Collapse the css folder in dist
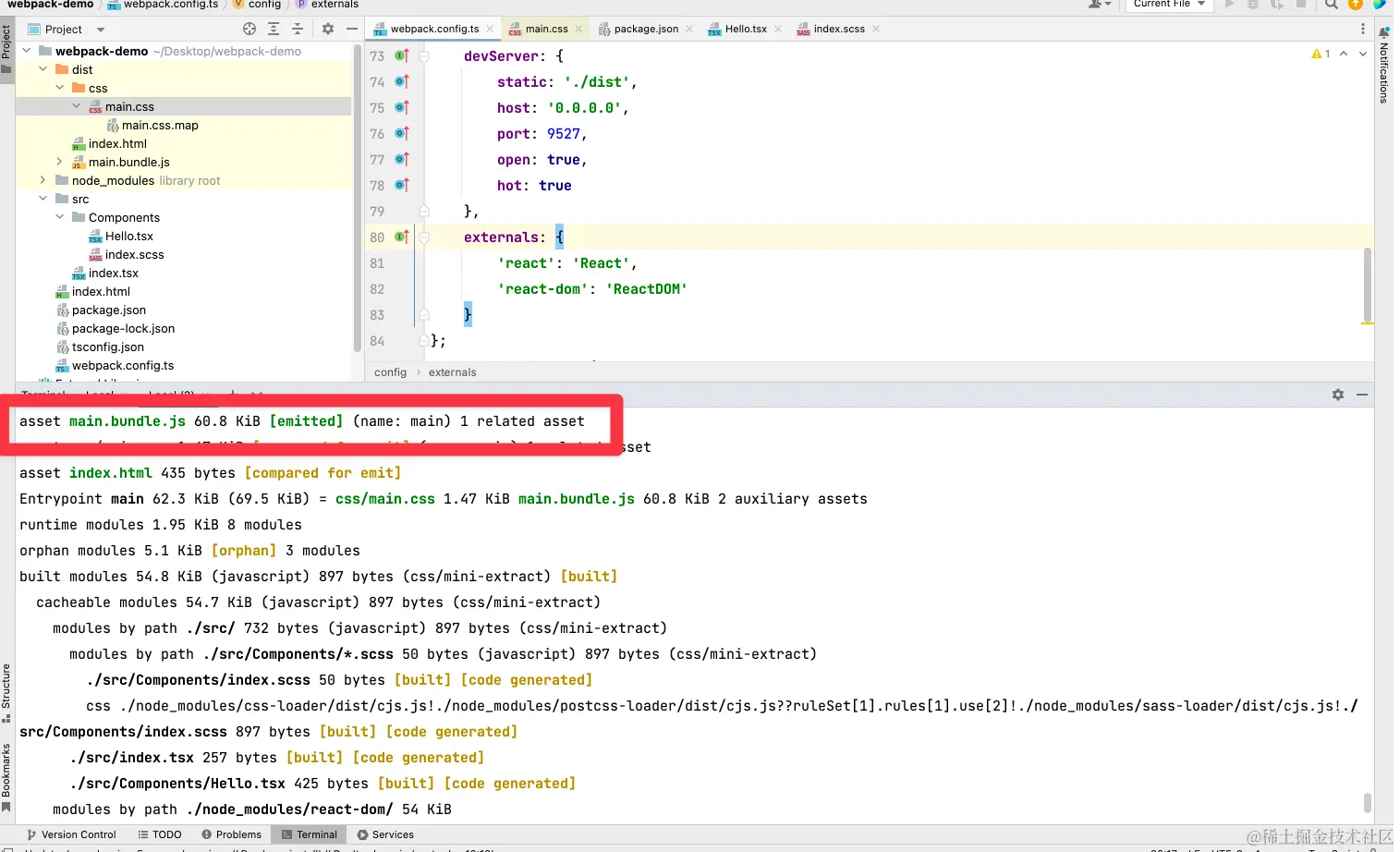The image size is (1400, 852). click(60, 88)
